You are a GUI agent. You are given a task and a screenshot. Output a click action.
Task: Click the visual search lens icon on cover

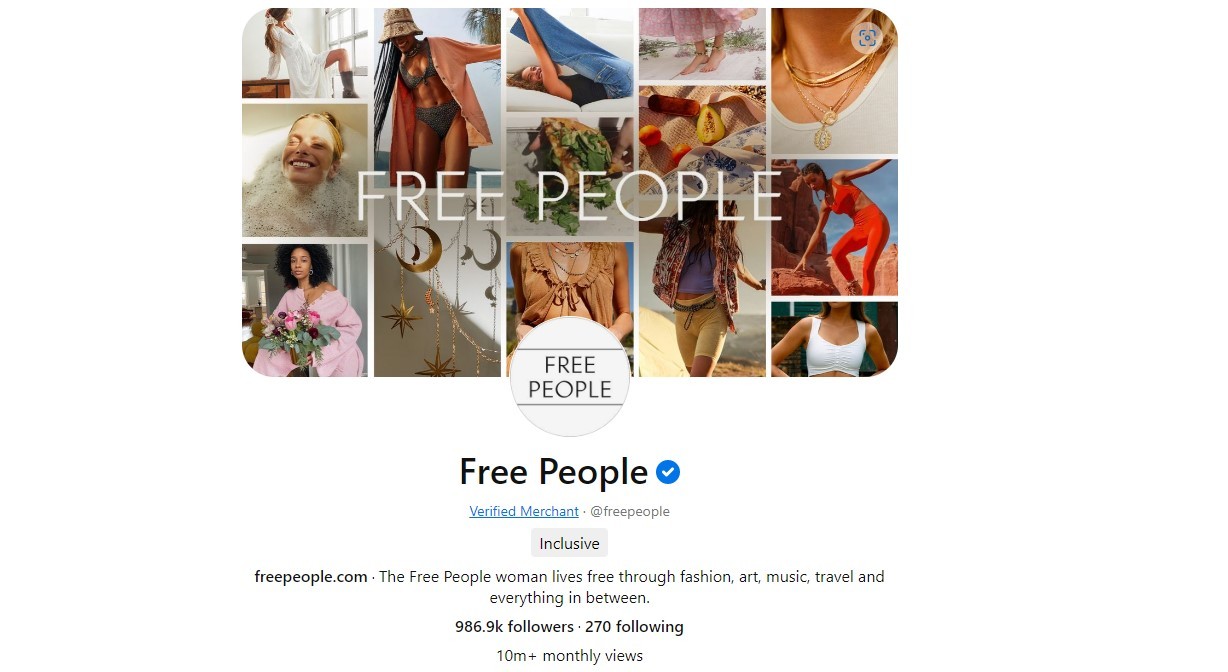(x=867, y=38)
